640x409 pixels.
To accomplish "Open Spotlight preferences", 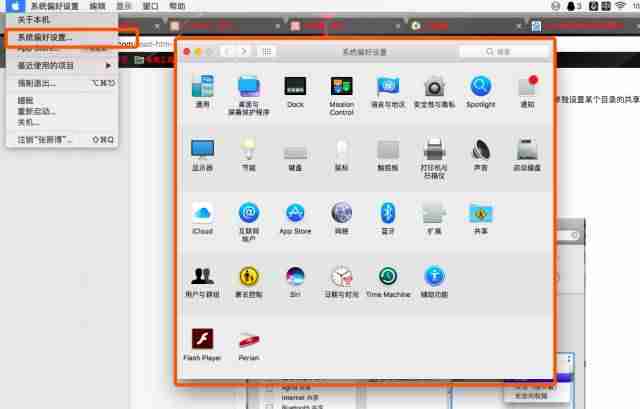I will coord(480,91).
